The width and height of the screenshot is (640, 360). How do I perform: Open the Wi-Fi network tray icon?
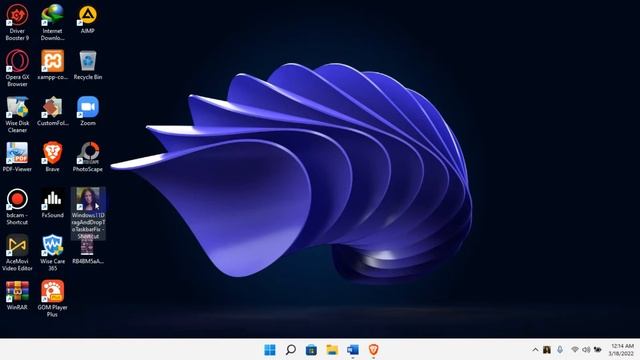coord(575,350)
